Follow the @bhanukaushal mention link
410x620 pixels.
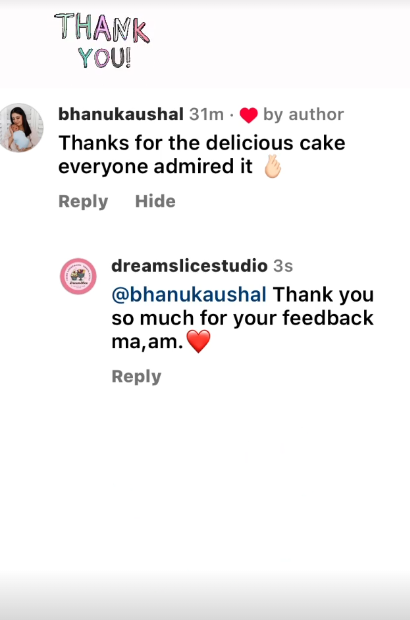tap(189, 295)
